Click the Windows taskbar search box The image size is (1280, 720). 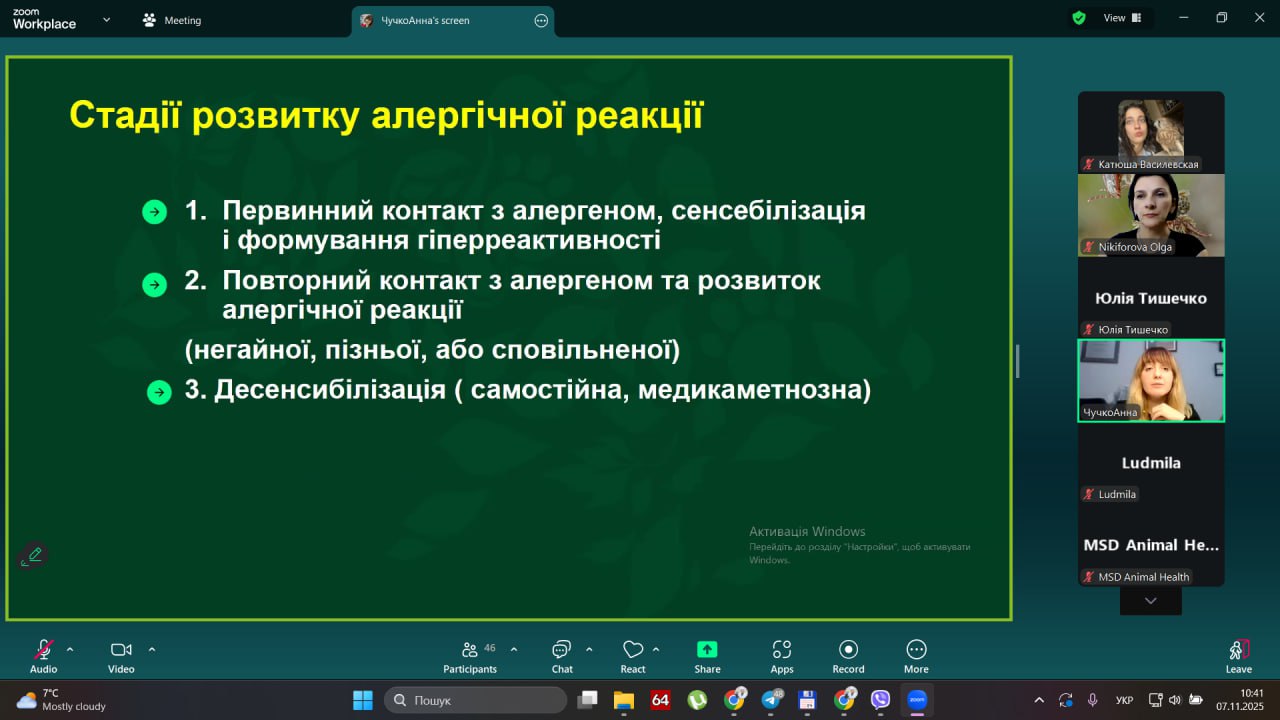pyautogui.click(x=475, y=700)
